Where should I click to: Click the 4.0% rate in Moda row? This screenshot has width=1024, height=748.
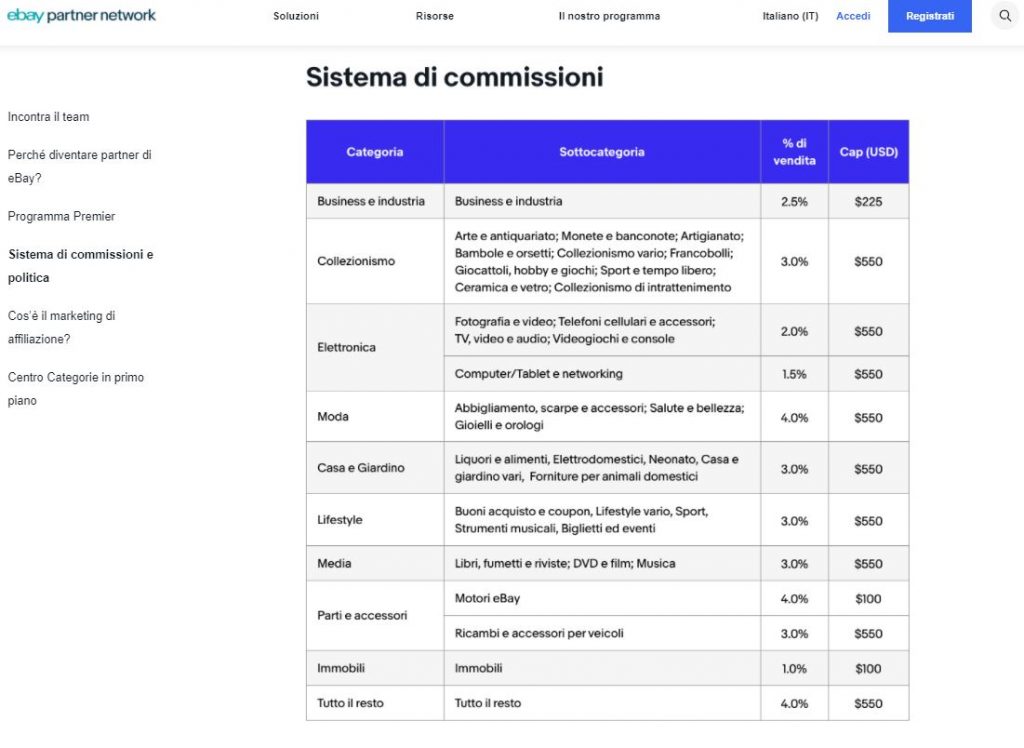[x=794, y=417]
